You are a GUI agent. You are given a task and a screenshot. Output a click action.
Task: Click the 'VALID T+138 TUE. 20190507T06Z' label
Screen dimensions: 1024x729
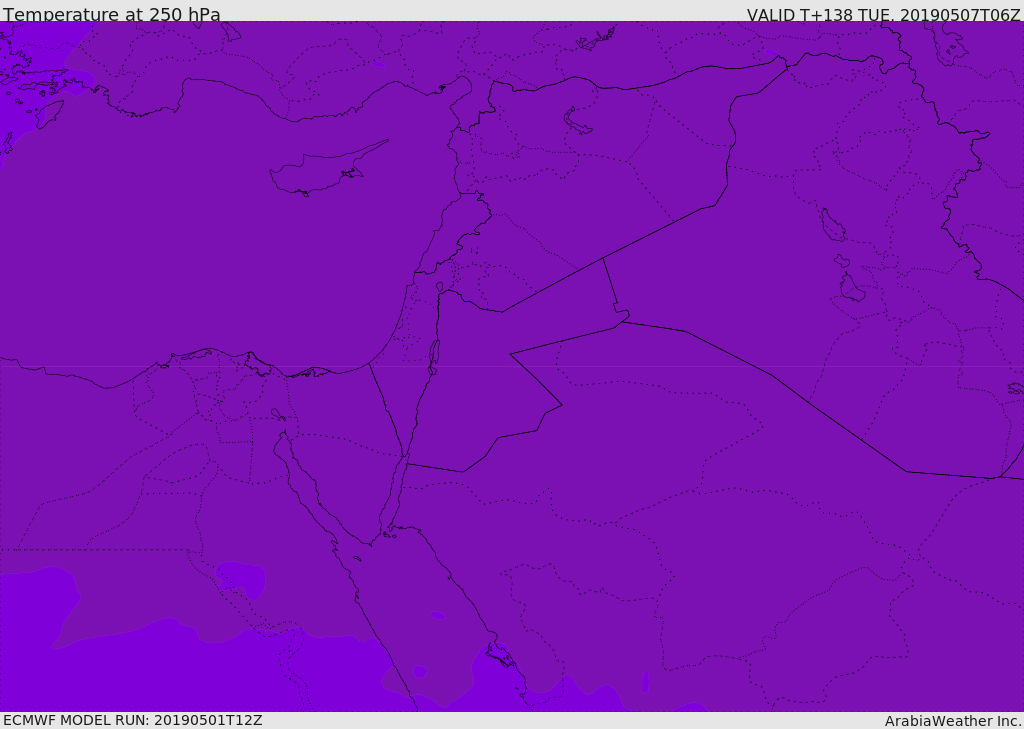[884, 15]
